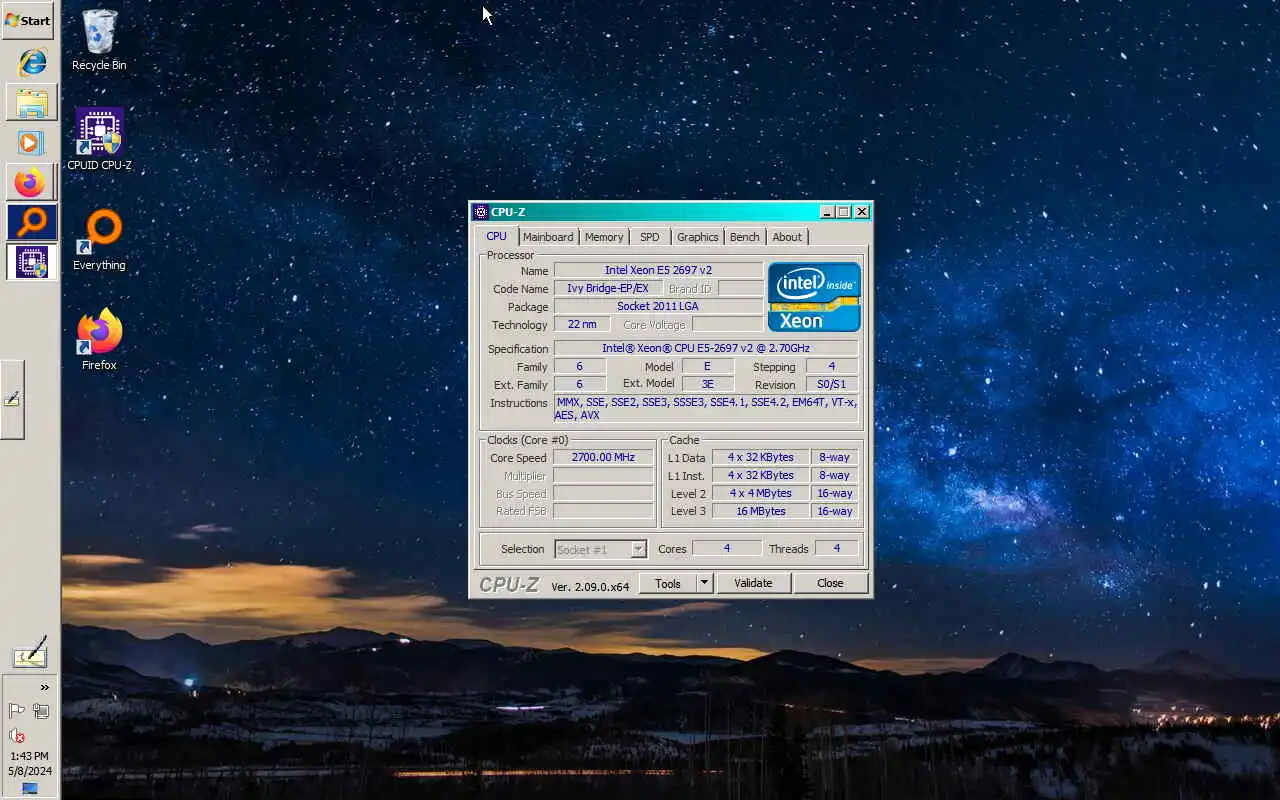Click the Intel Inside Xeon logo
This screenshot has height=800, width=1280.
click(x=814, y=297)
